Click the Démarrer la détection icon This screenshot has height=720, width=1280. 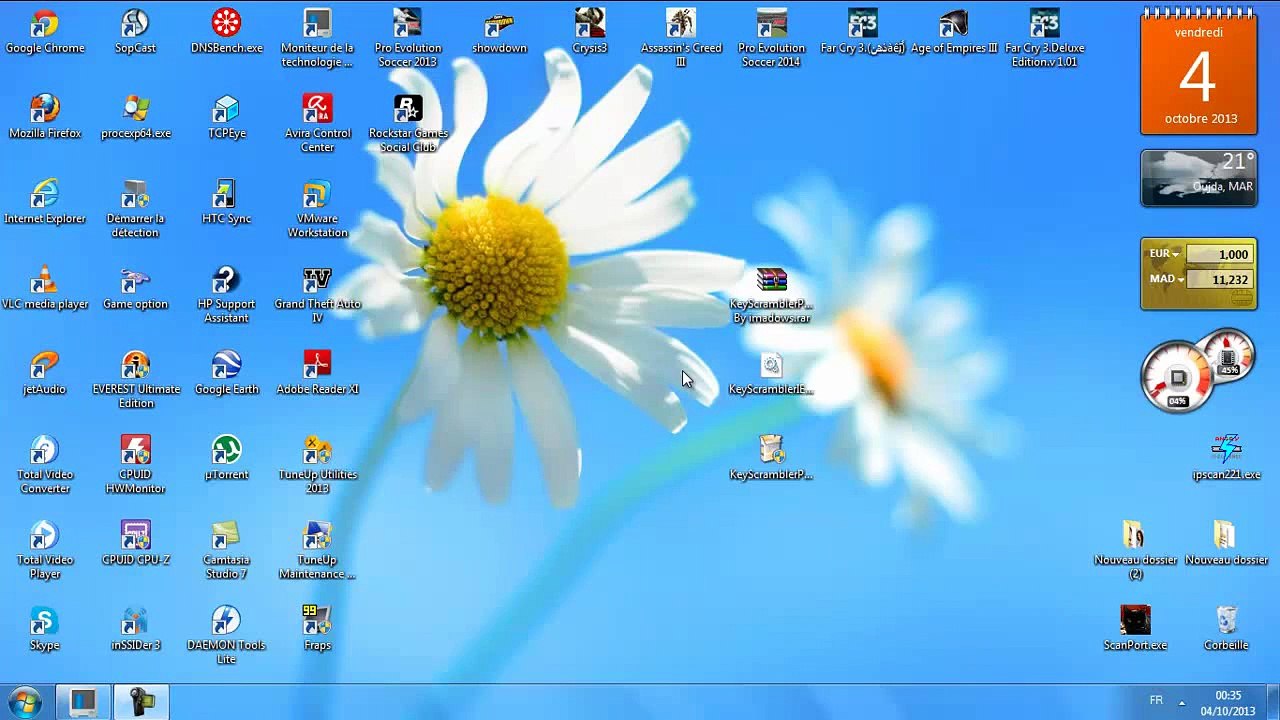point(135,208)
